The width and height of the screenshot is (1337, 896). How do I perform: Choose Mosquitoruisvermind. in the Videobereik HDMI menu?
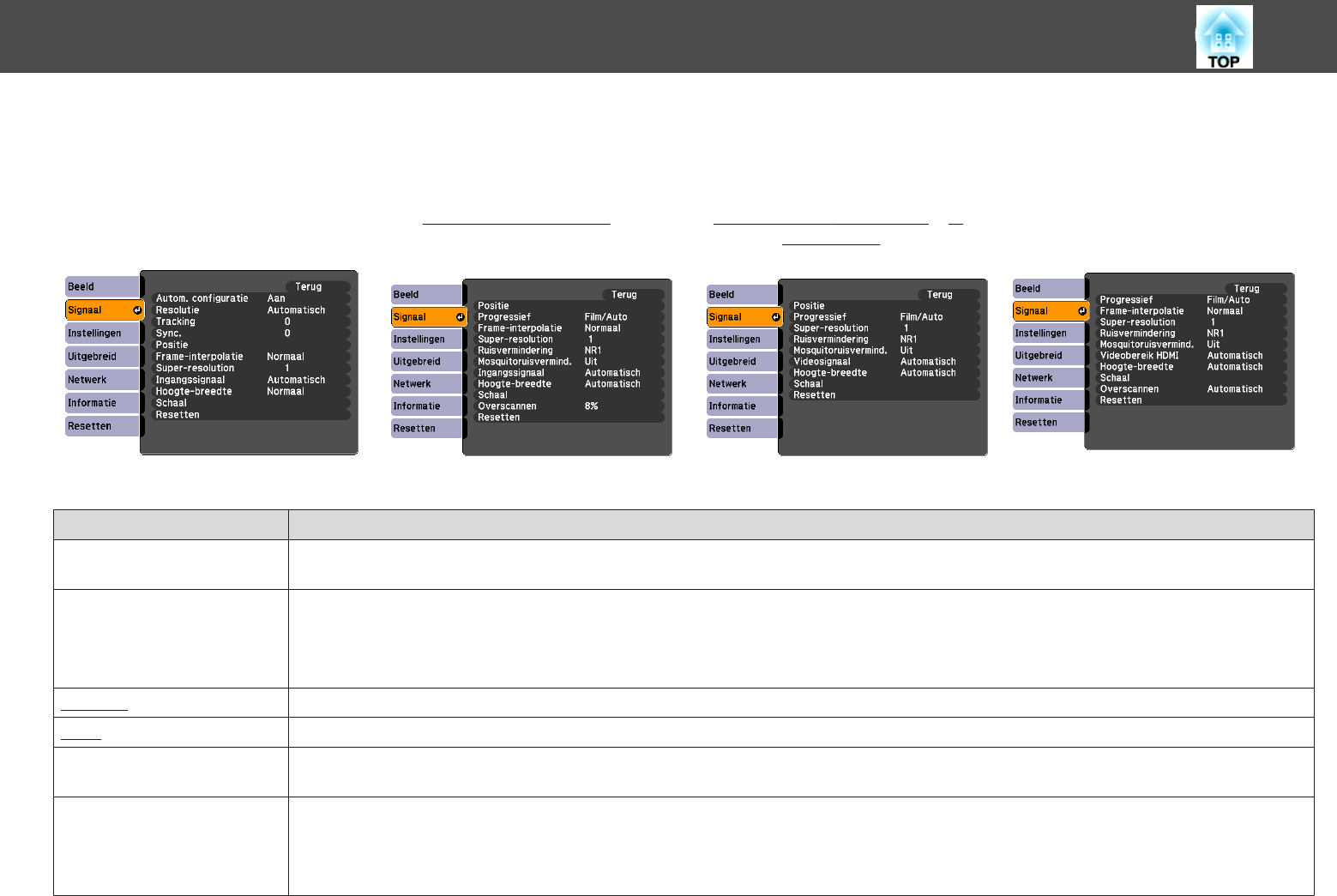(x=1191, y=345)
